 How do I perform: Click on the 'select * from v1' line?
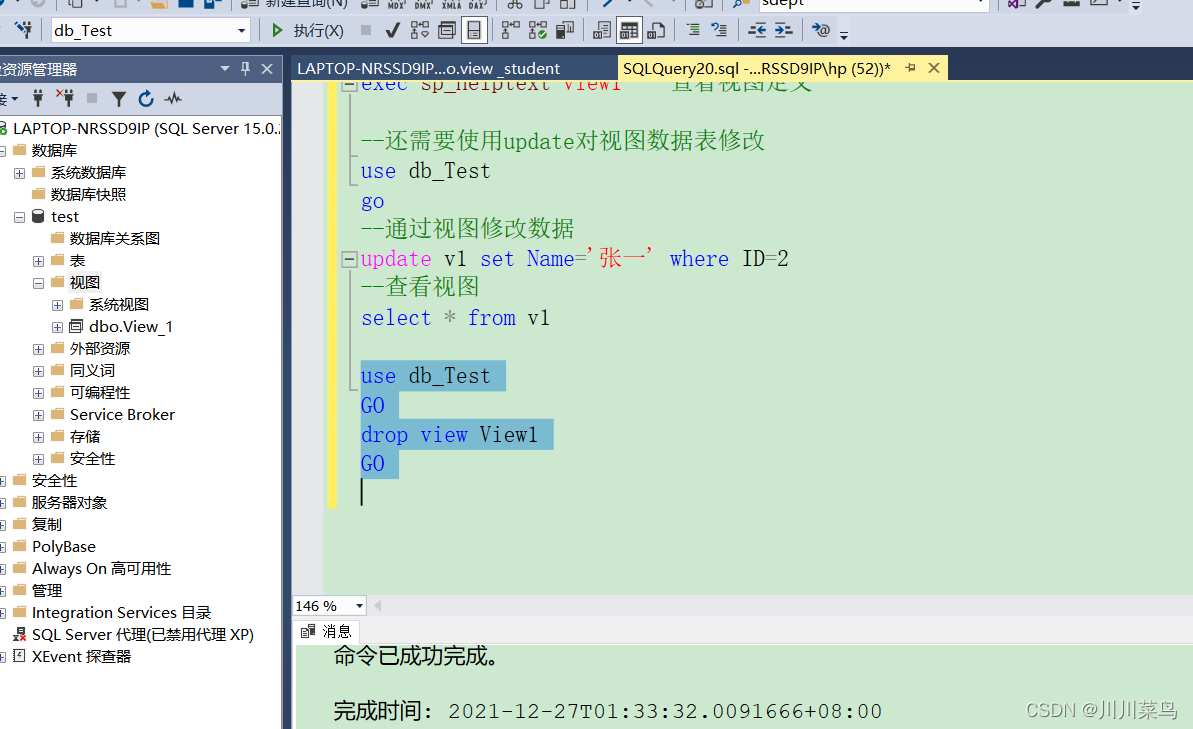[x=455, y=318]
